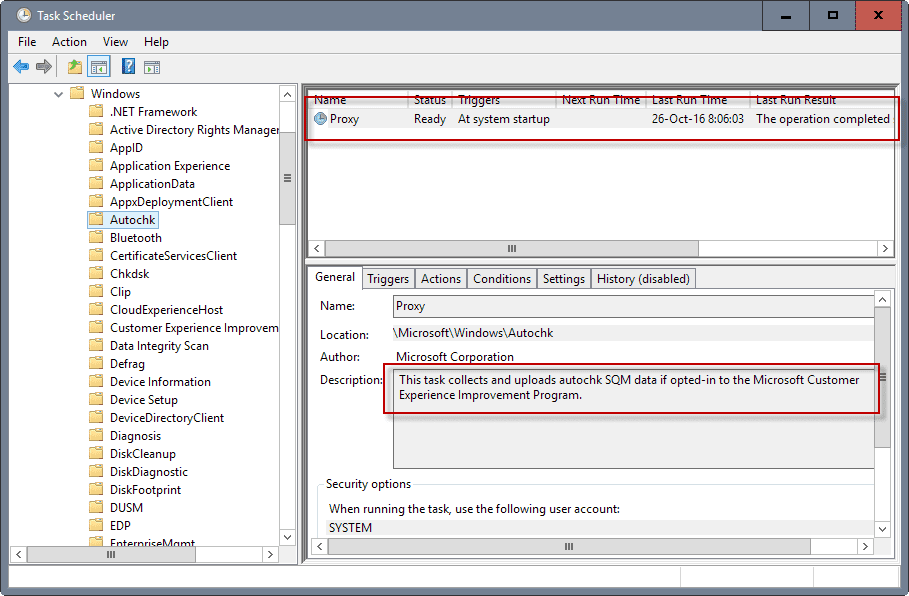
Task: Open the Action menu
Action: point(69,42)
